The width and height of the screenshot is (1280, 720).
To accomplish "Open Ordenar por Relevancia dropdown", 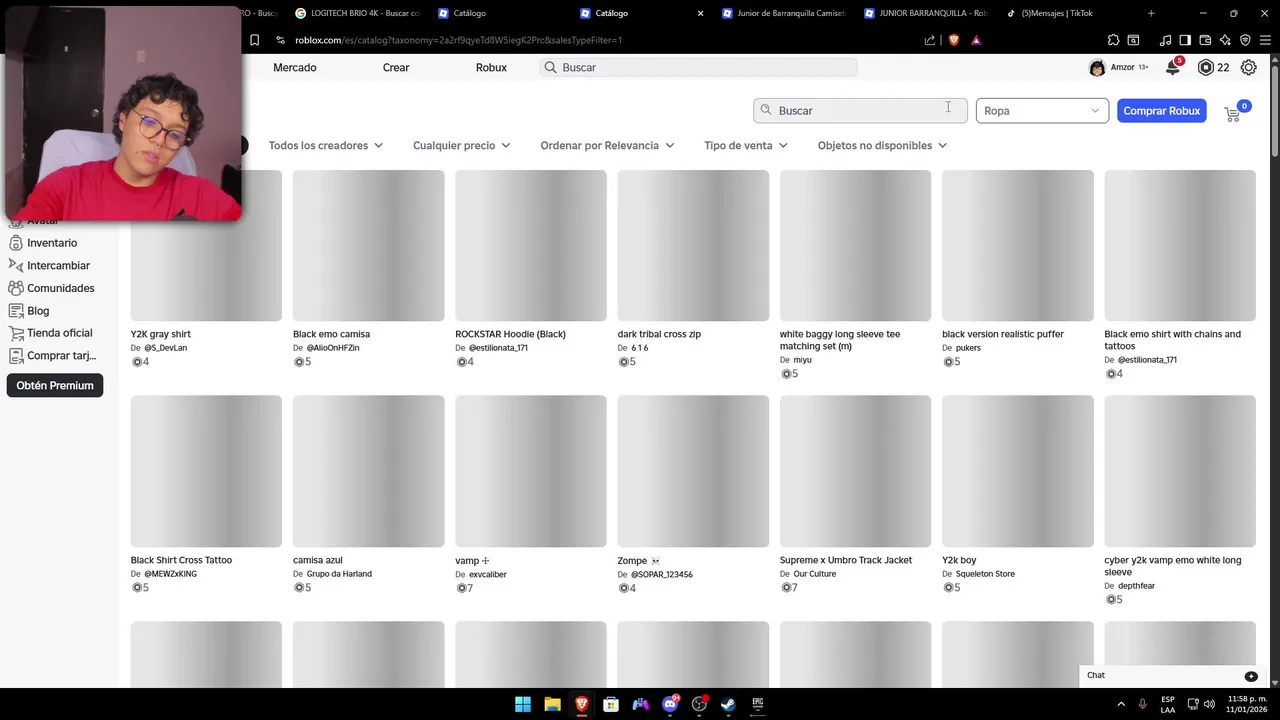I will pyautogui.click(x=607, y=145).
